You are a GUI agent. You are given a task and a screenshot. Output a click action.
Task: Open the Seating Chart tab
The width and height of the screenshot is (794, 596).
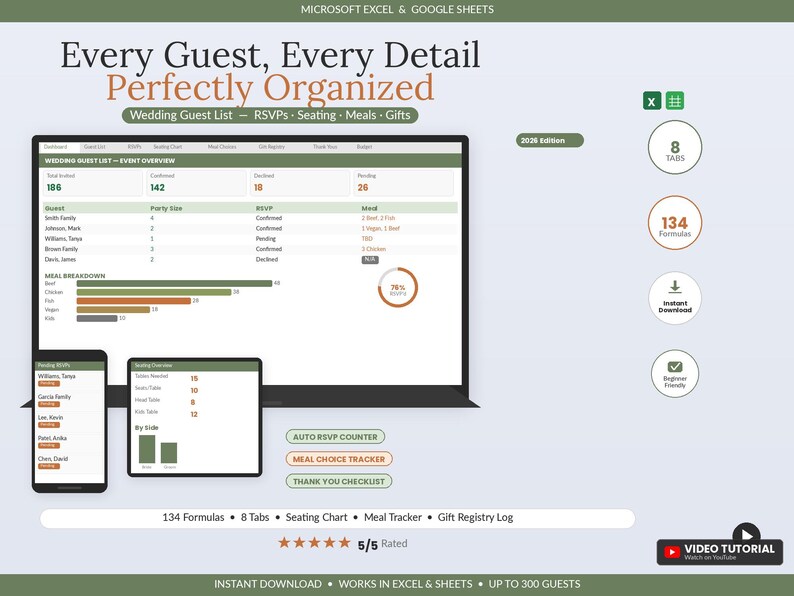[168, 147]
